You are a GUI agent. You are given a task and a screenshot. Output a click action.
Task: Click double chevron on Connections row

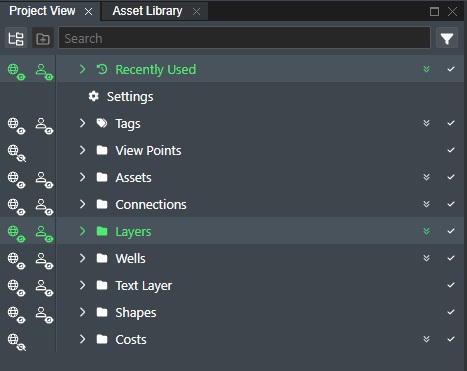click(426, 204)
